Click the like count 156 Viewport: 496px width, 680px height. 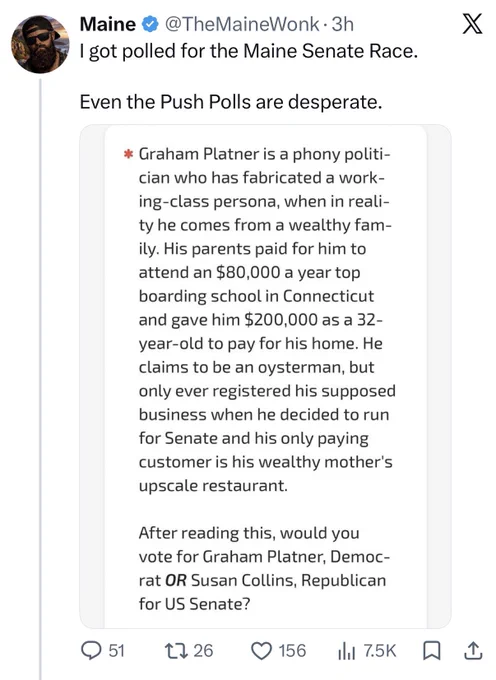[x=292, y=651]
